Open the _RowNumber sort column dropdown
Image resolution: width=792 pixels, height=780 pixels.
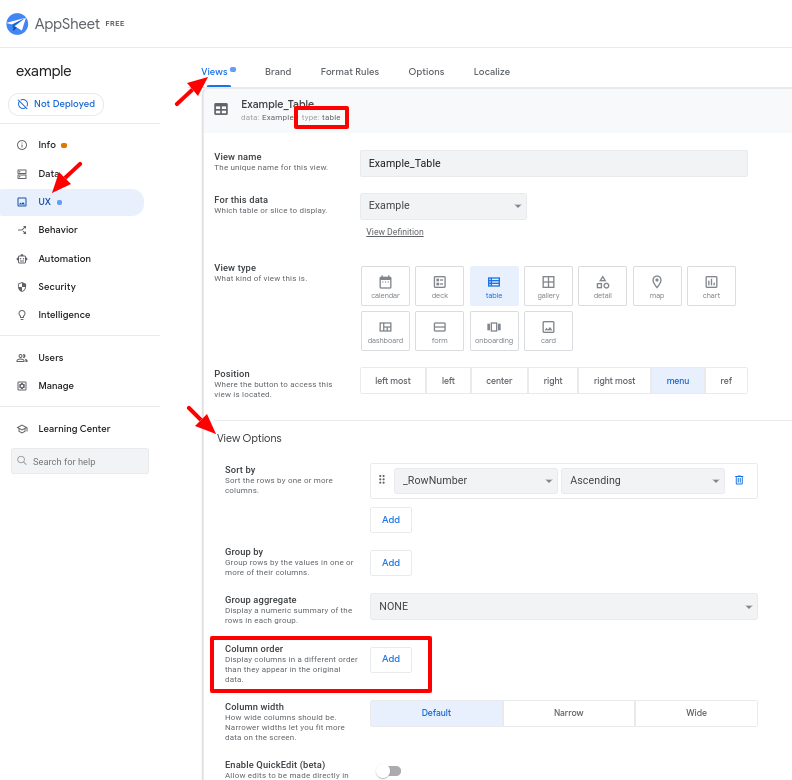[476, 480]
